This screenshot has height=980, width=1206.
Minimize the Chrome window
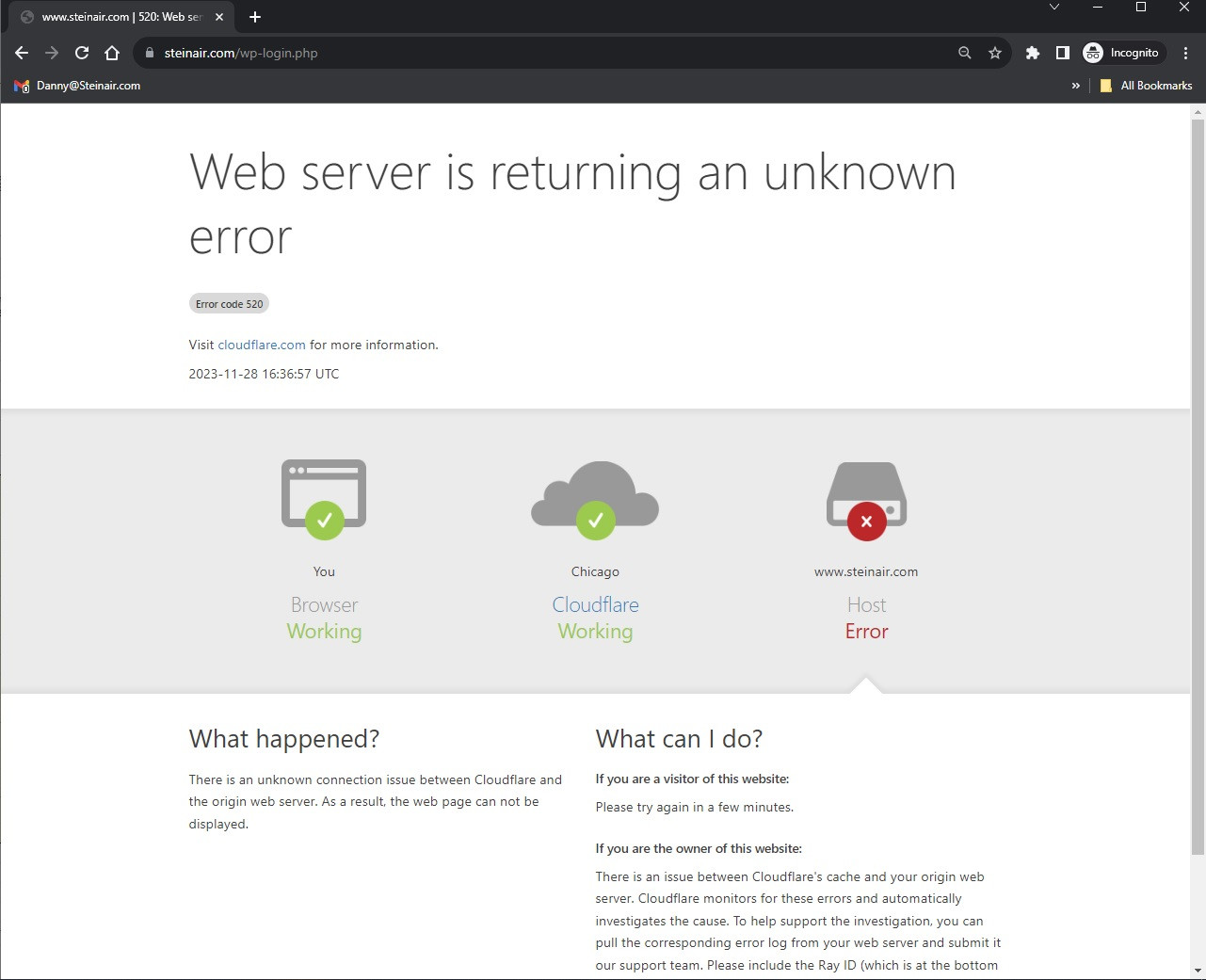click(x=1098, y=8)
